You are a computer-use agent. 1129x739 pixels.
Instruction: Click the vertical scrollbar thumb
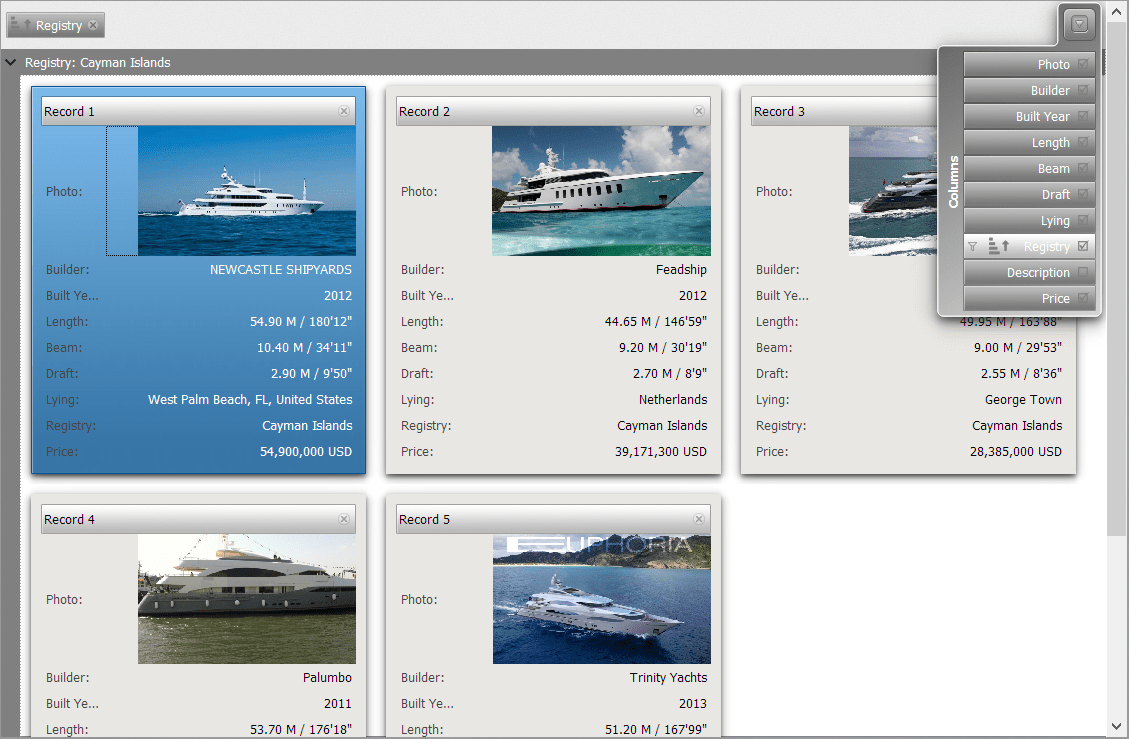1117,277
